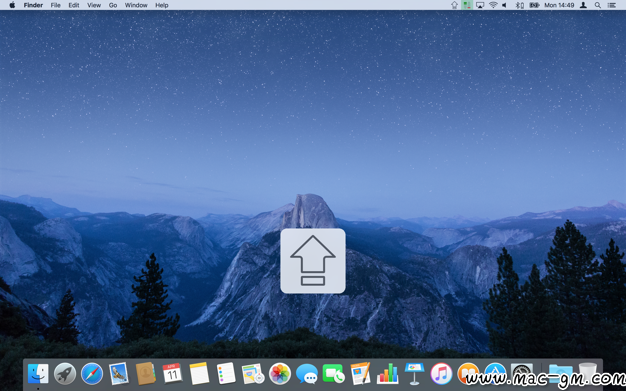The image size is (626, 391).
Task: Open Spotlight search magnifier
Action: tap(598, 5)
